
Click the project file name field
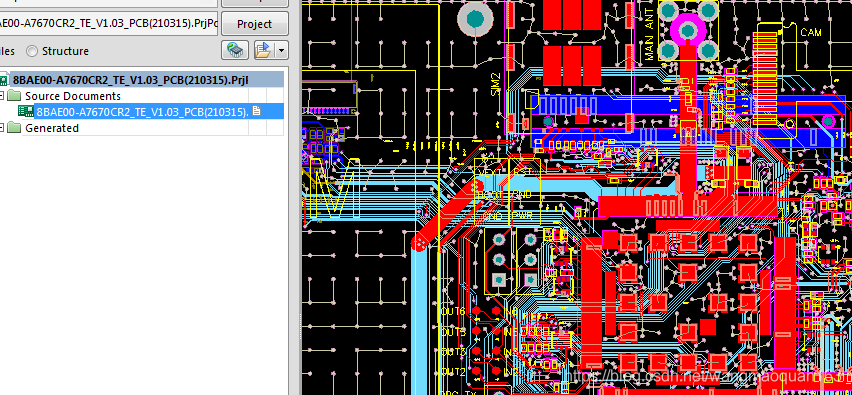[x=108, y=23]
